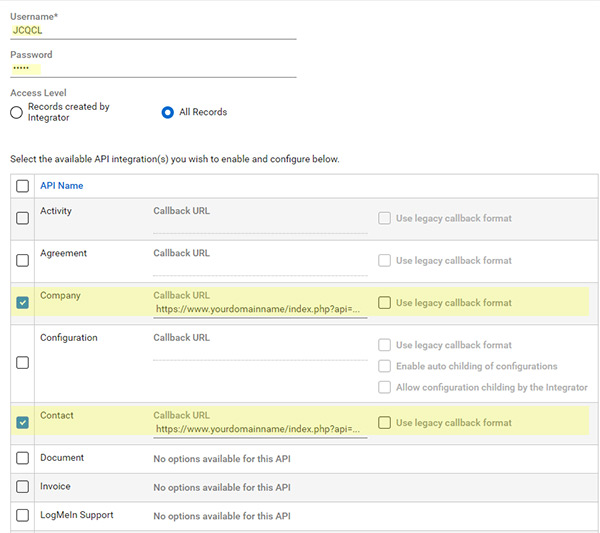Check Contact 'Use legacy callback format'

pos(384,423)
